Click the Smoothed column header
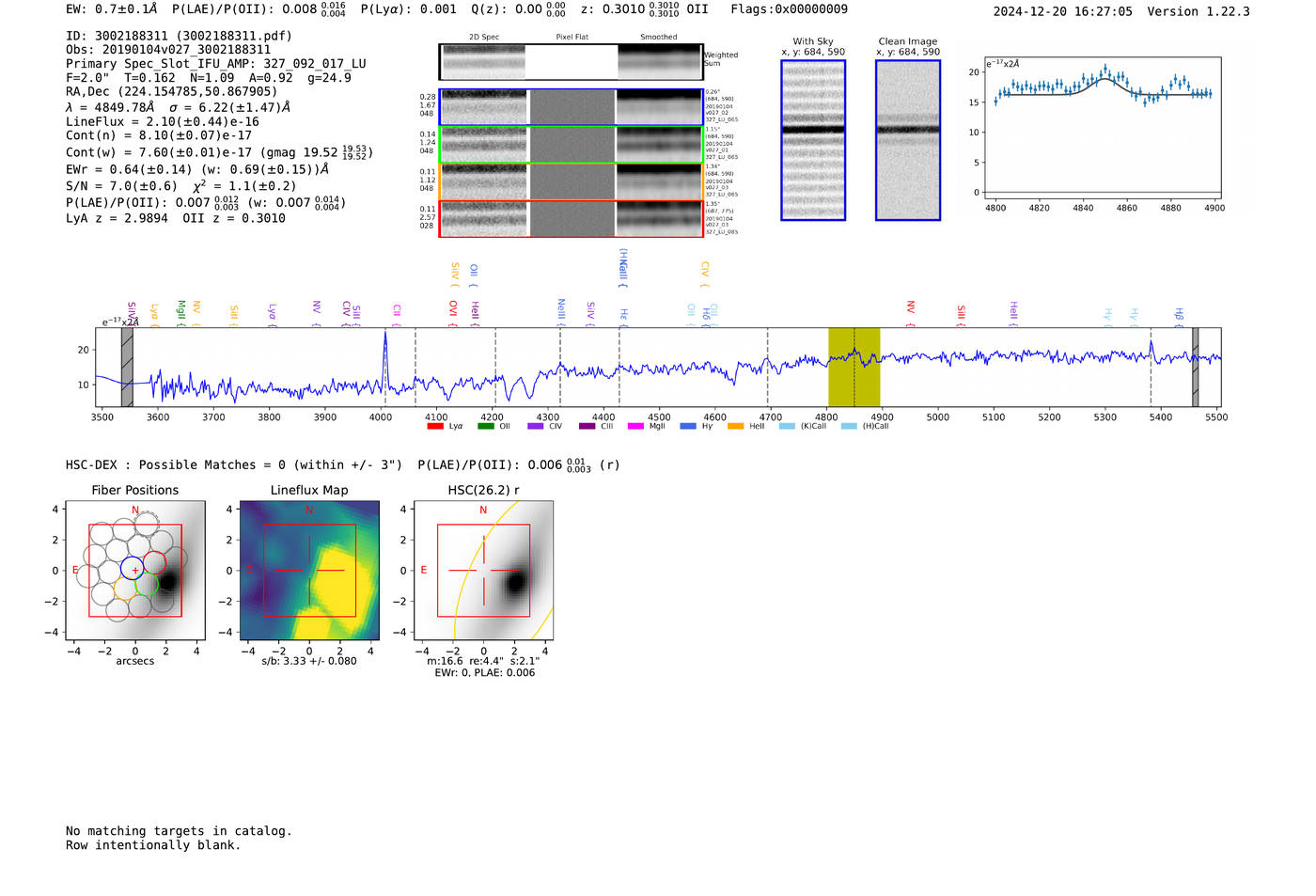The width and height of the screenshot is (1316, 896). [659, 37]
